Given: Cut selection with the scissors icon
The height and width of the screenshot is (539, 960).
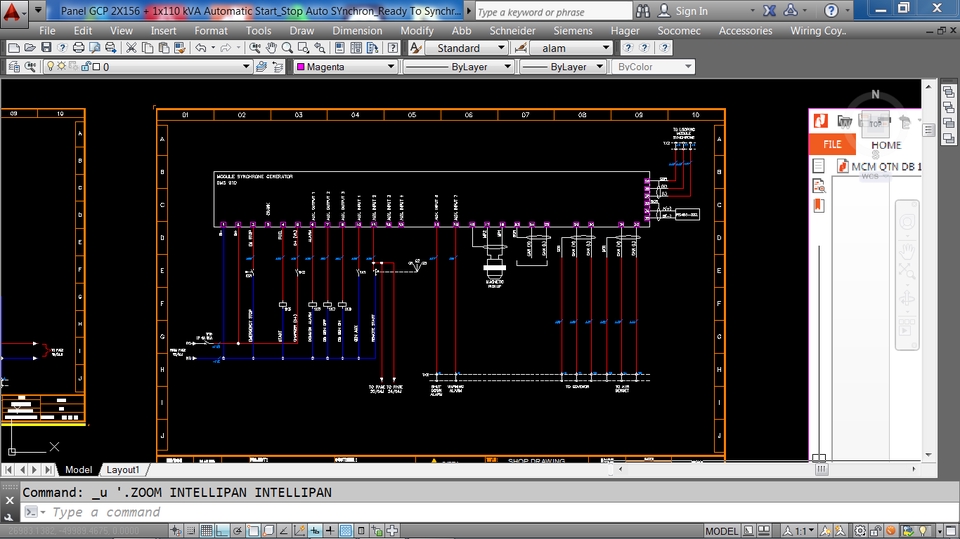Looking at the screenshot, I should coord(130,48).
